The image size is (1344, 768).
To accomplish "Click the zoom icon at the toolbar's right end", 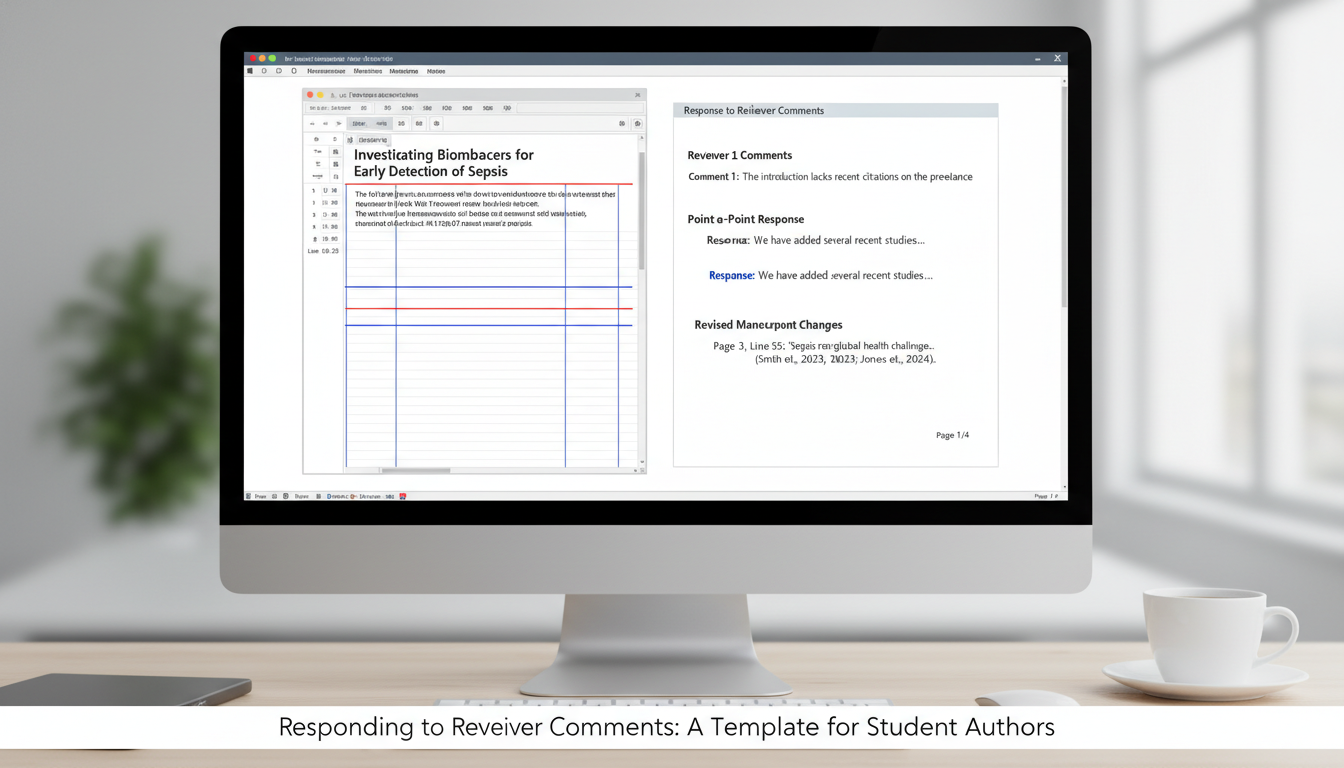I will pyautogui.click(x=638, y=123).
